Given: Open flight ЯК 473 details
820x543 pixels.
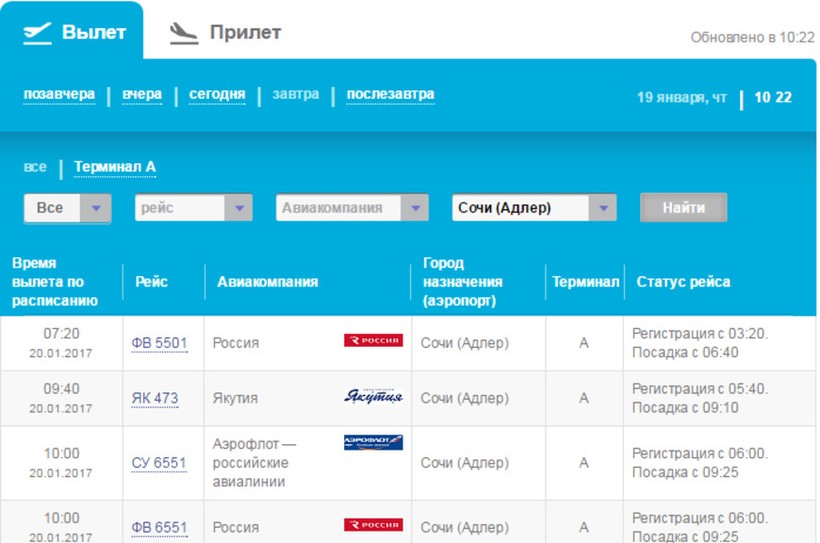Looking at the screenshot, I should tap(155, 398).
